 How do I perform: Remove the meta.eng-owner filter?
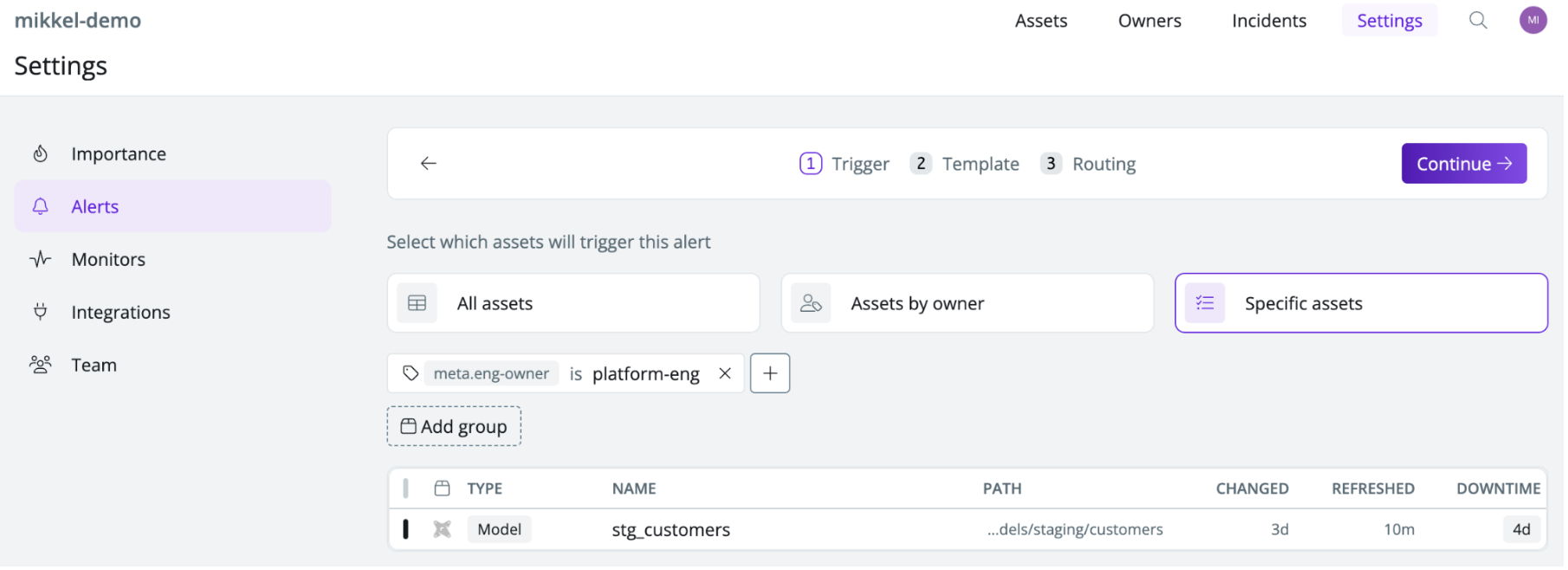[x=725, y=373]
